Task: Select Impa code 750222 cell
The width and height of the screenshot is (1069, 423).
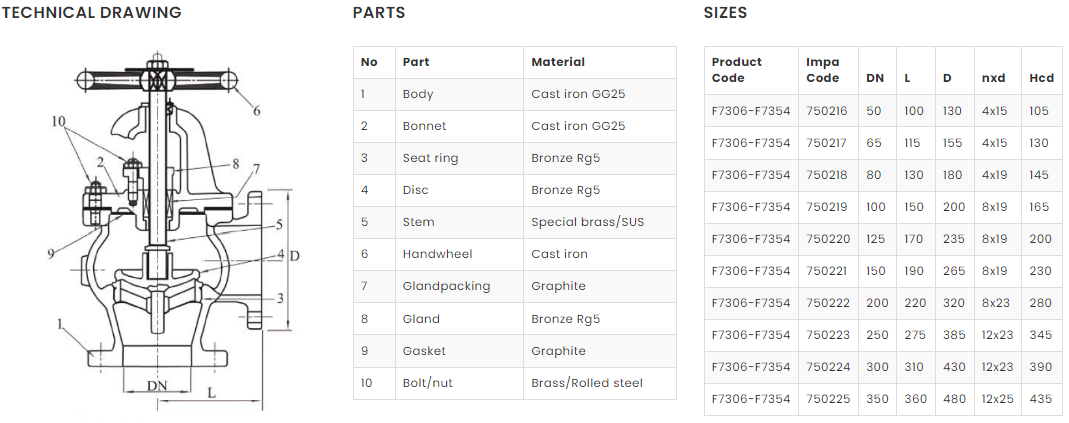Action: pos(826,303)
